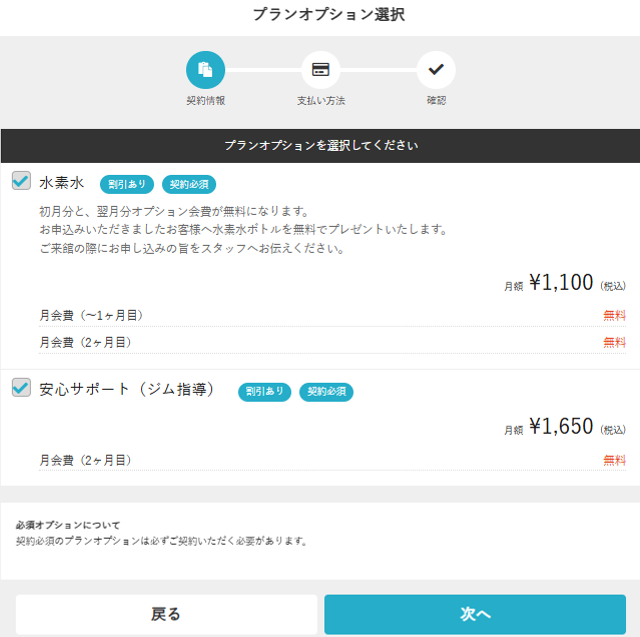Click the 契約必須 badge for 安心サポート

pyautogui.click(x=326, y=391)
